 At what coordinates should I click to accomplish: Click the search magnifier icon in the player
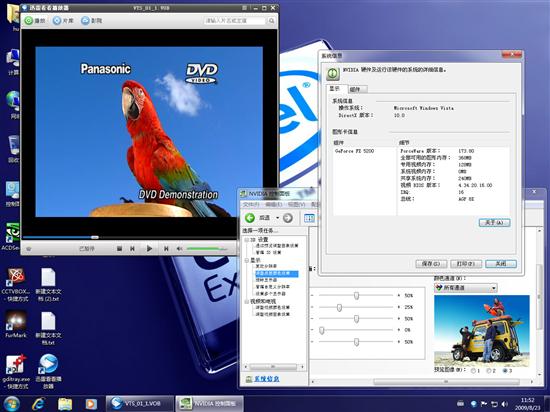(271, 21)
